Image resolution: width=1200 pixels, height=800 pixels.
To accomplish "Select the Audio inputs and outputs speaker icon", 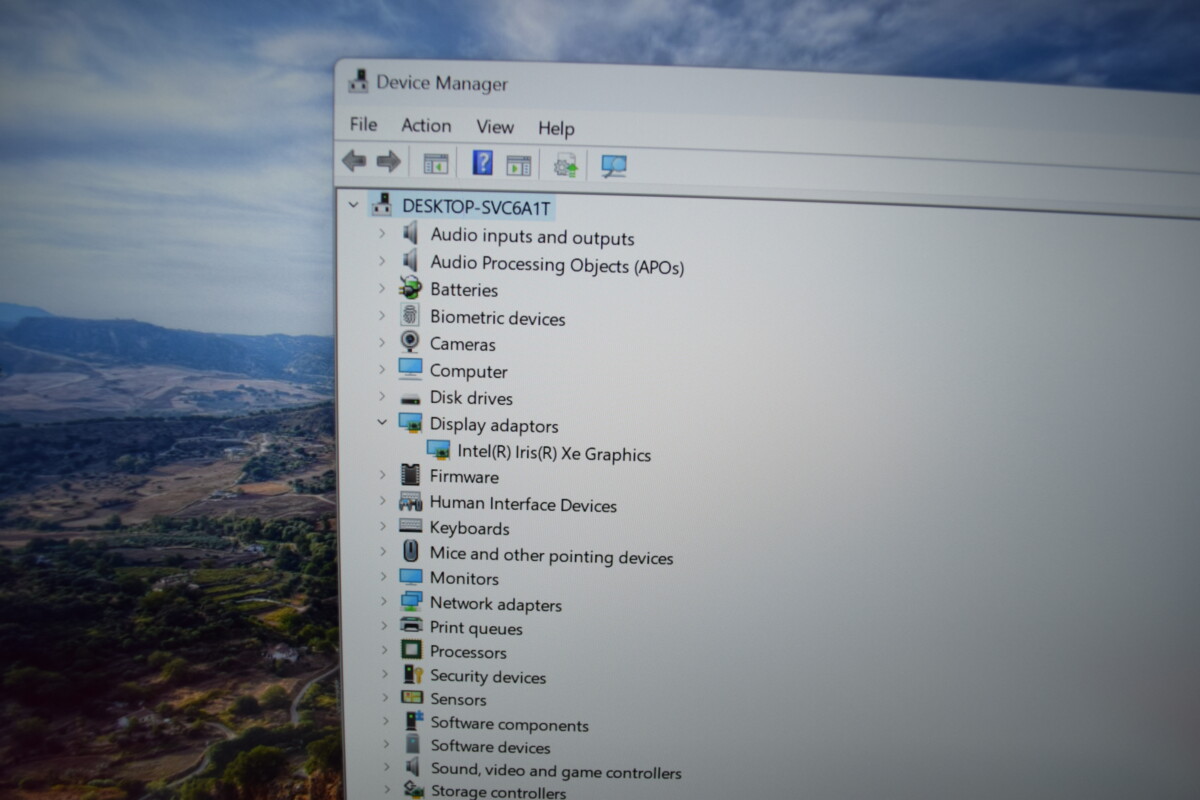I will click(x=410, y=234).
